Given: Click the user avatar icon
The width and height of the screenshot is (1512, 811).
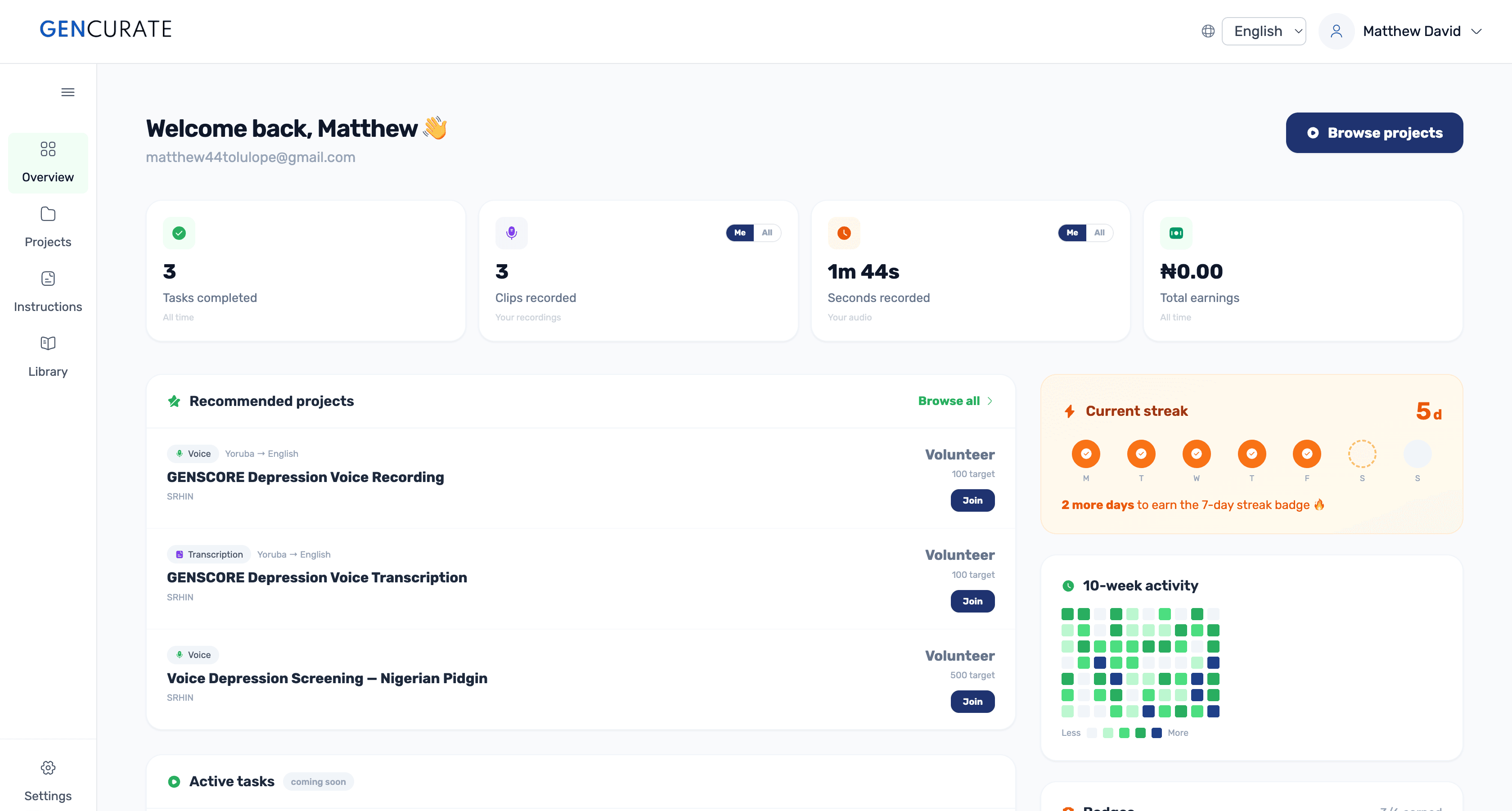Looking at the screenshot, I should 1336,31.
